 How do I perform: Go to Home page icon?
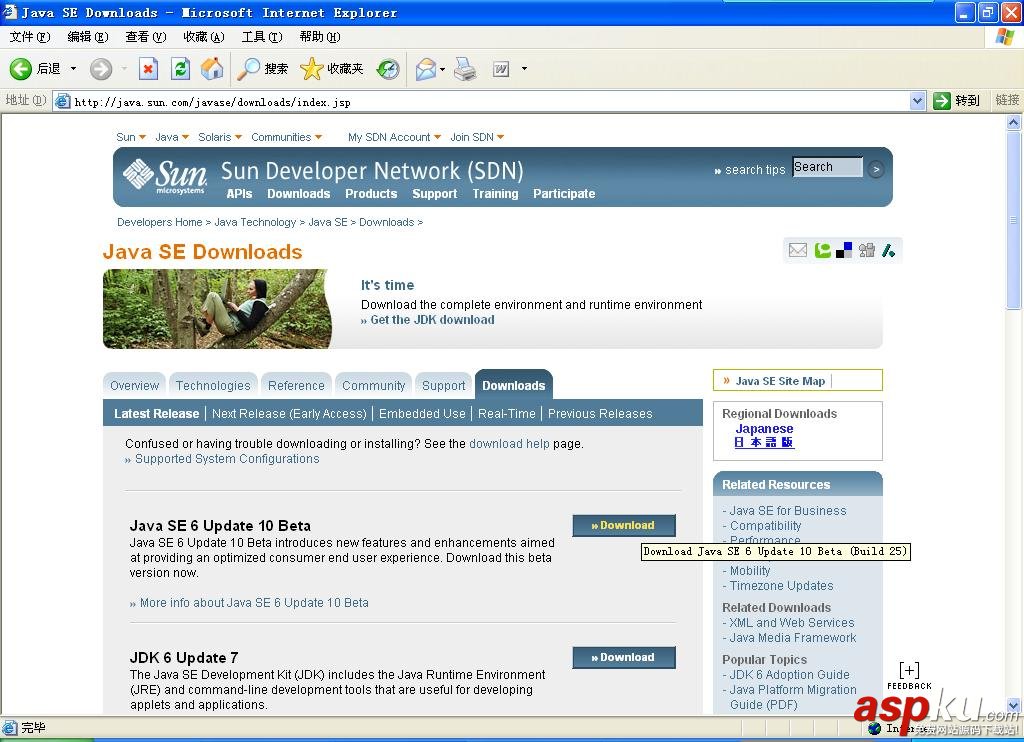tap(212, 69)
